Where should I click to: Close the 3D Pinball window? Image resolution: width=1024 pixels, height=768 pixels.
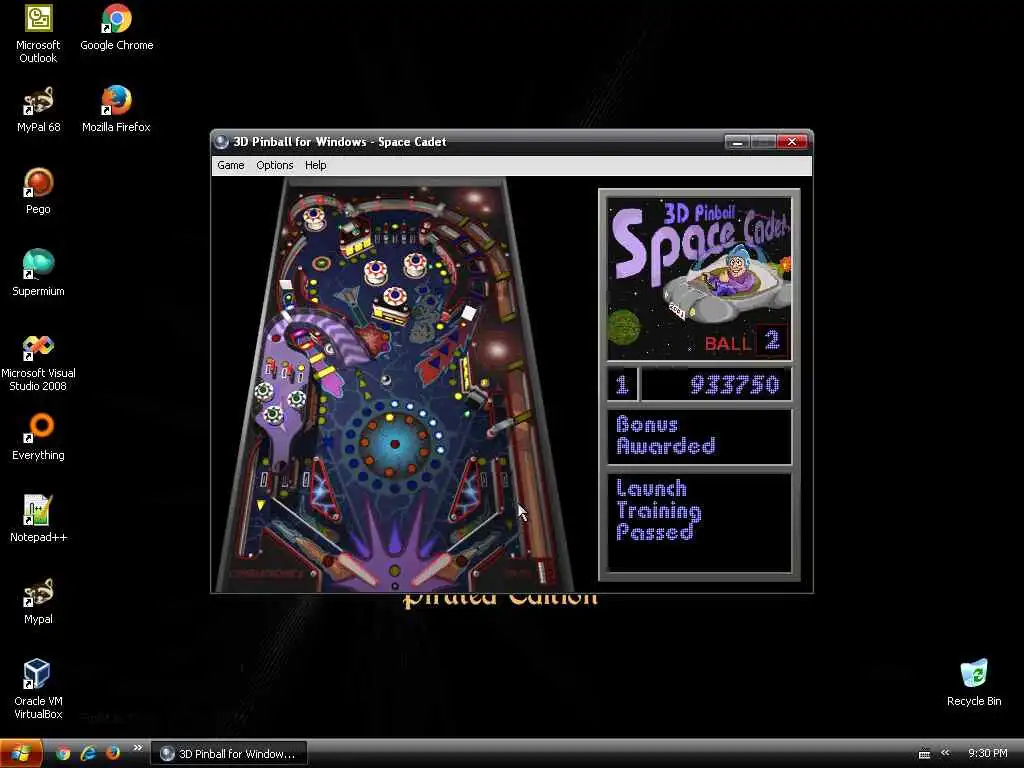pos(792,142)
